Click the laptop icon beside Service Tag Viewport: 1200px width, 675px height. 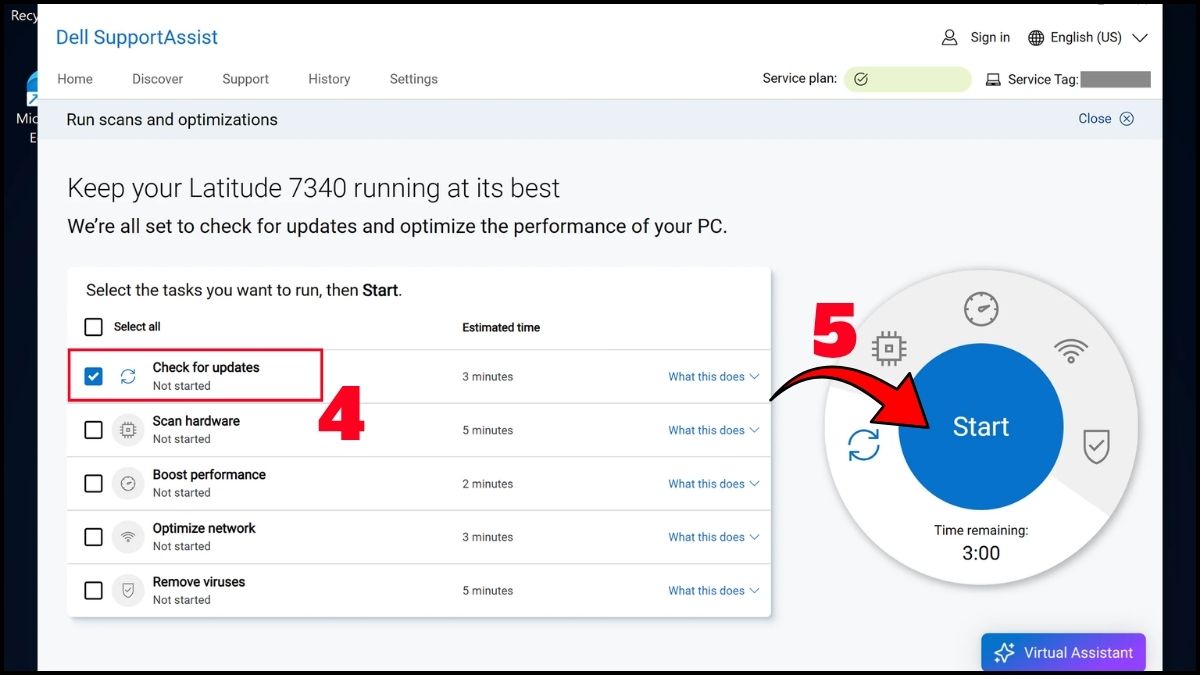click(993, 79)
